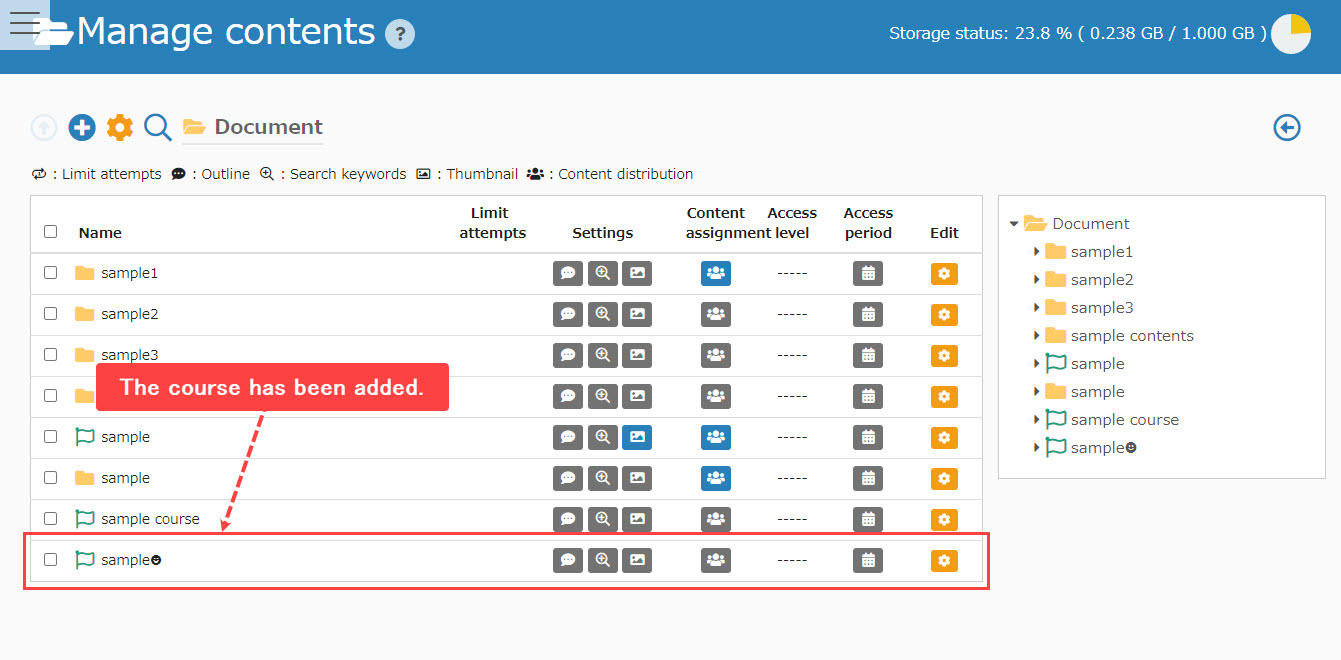Open content assignment for sample1
The height and width of the screenshot is (660, 1341).
click(715, 273)
